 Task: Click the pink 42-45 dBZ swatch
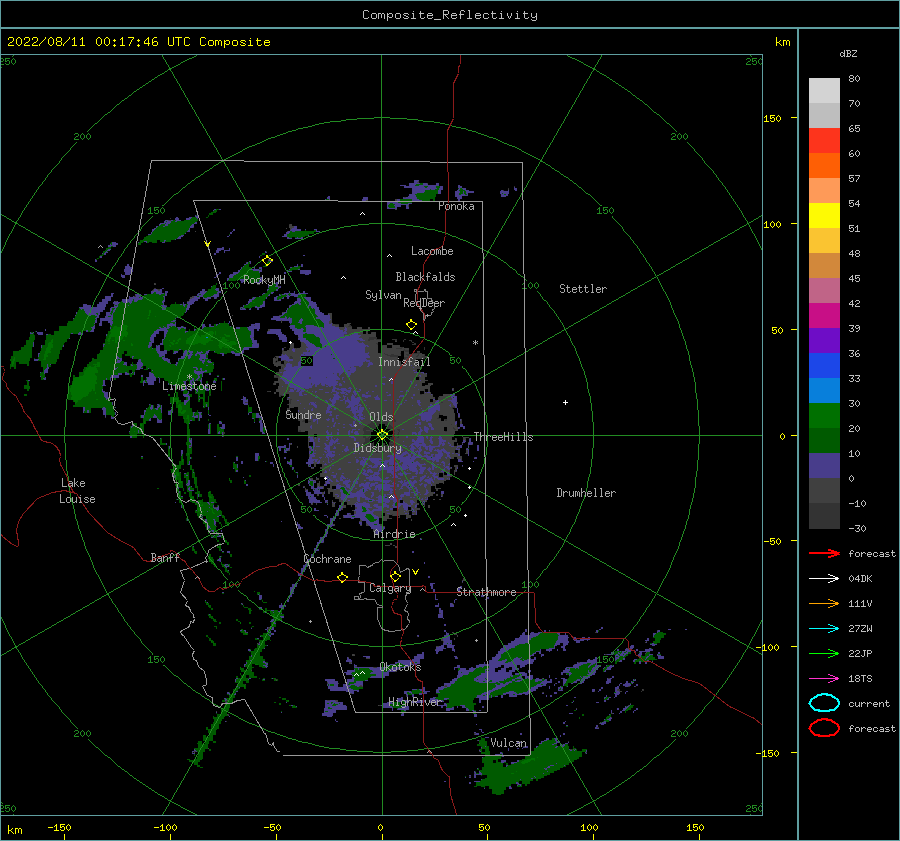(x=824, y=291)
